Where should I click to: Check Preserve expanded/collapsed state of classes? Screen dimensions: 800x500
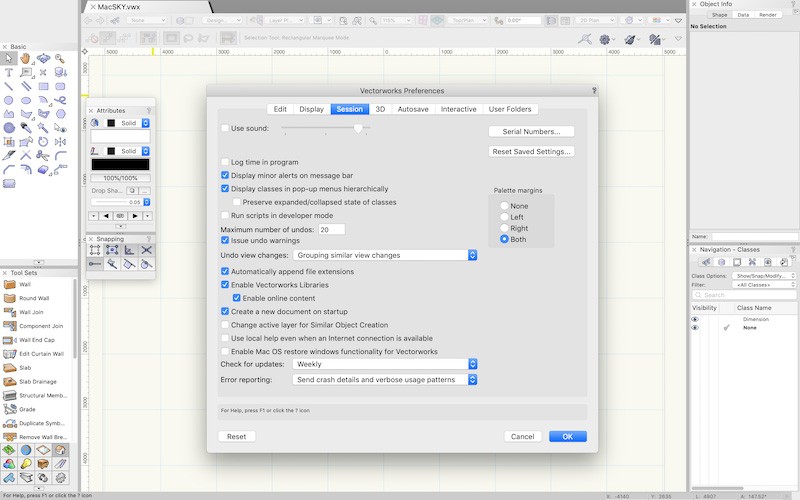point(237,202)
